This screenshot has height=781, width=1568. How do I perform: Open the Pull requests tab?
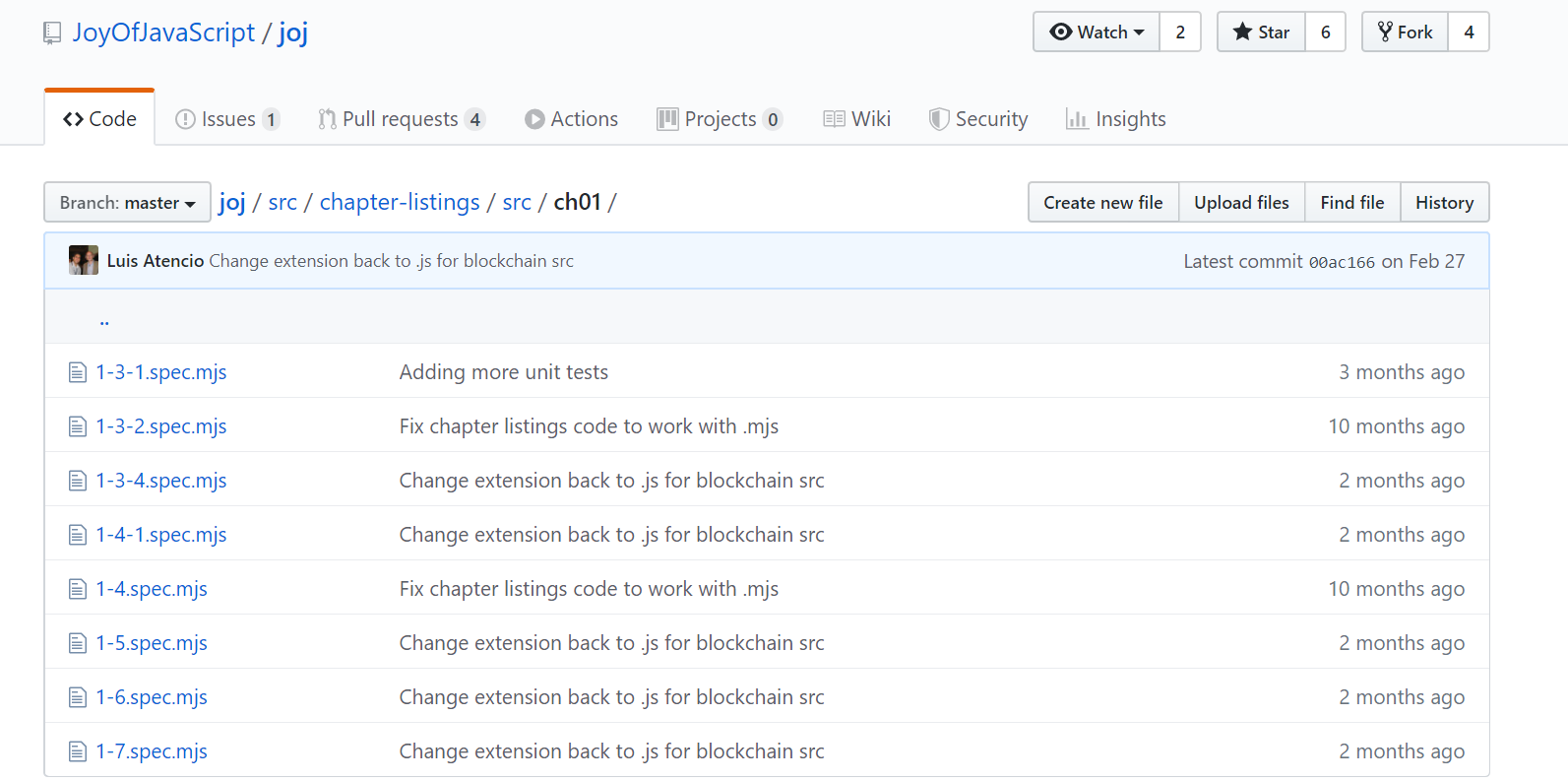click(402, 119)
